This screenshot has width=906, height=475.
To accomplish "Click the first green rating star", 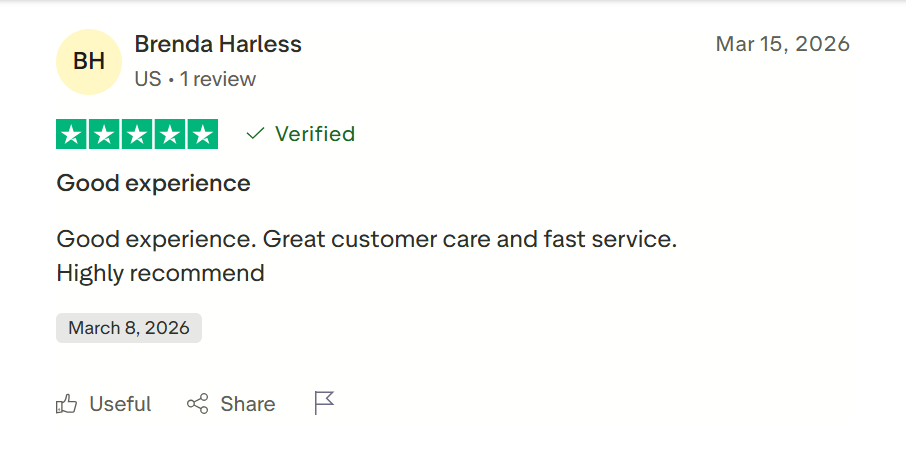I will (72, 135).
